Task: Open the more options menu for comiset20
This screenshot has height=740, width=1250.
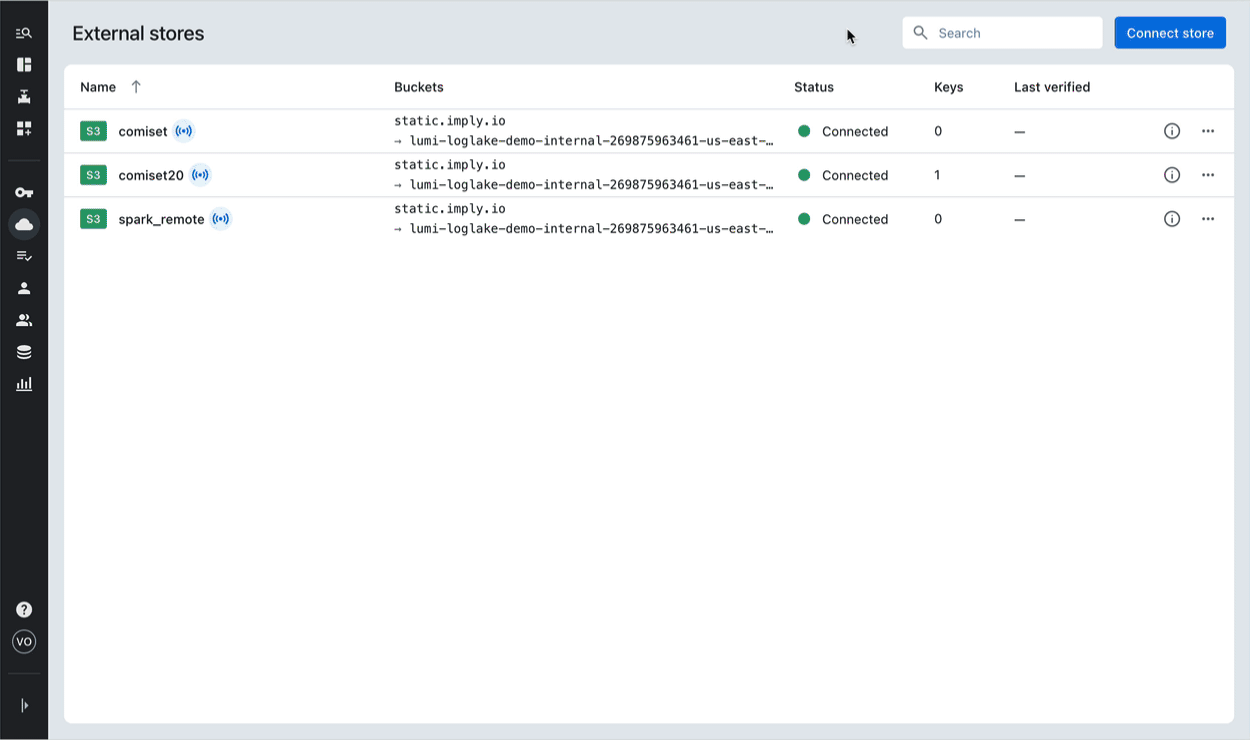Action: click(1208, 175)
